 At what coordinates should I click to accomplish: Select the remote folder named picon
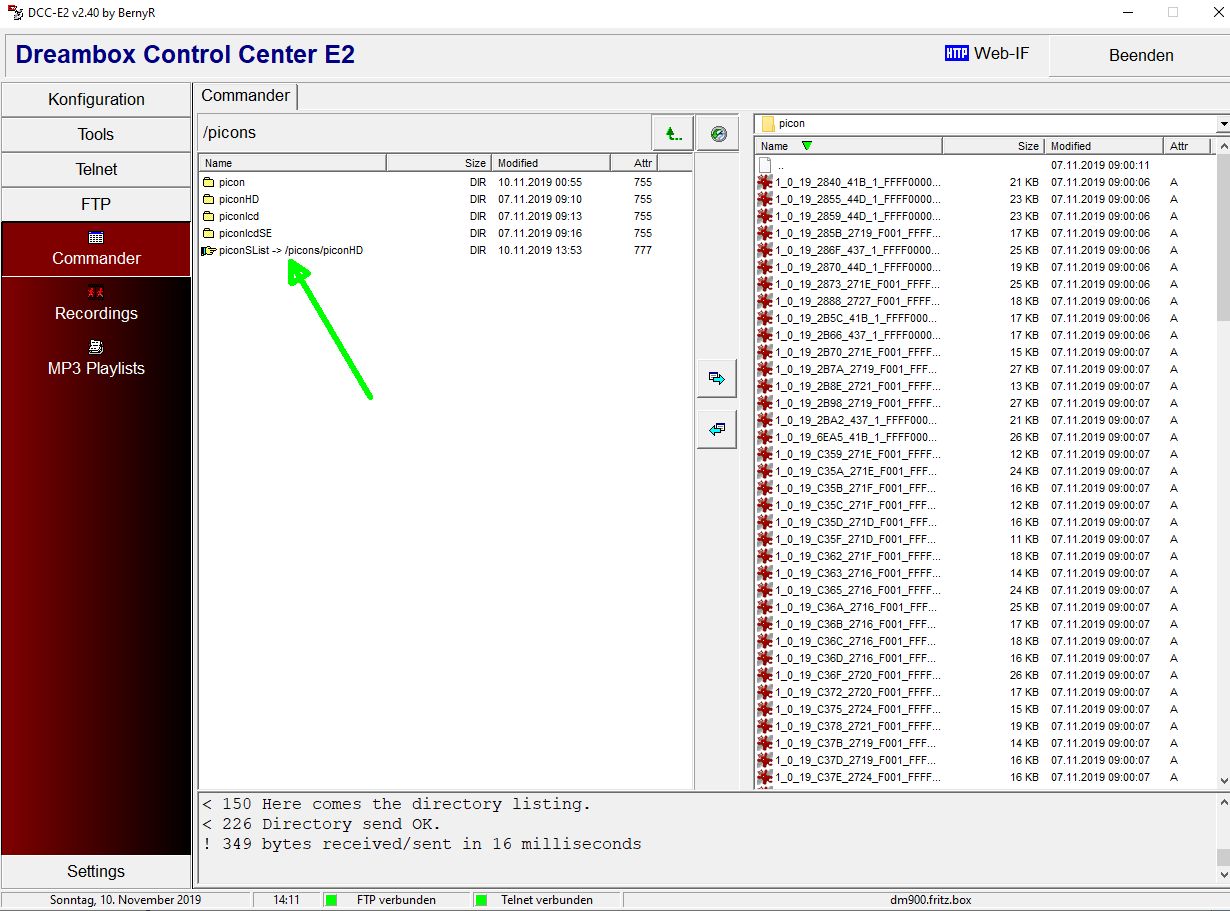231,182
